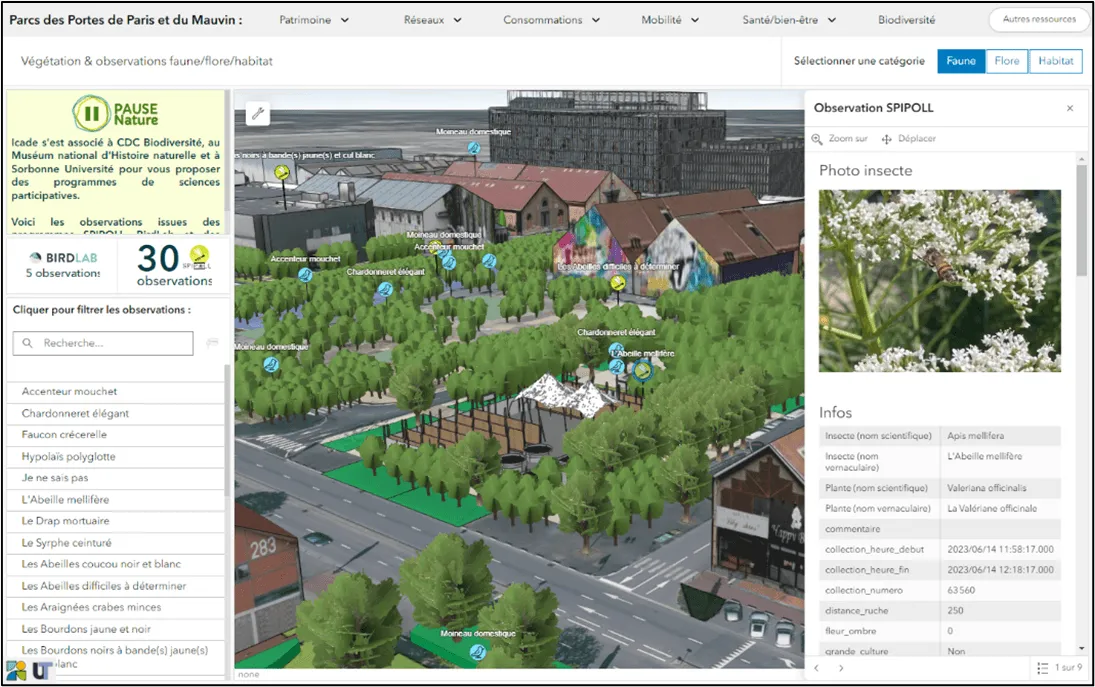
Task: Expand the Patrimoine dropdown menu
Action: [x=314, y=20]
